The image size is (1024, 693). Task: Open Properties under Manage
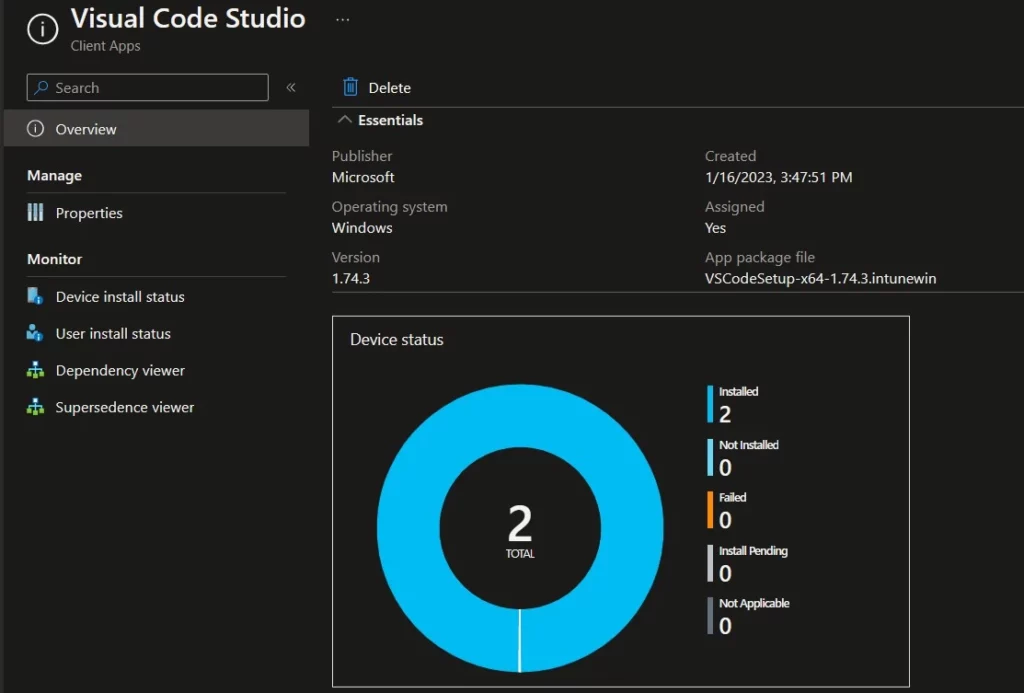click(89, 213)
